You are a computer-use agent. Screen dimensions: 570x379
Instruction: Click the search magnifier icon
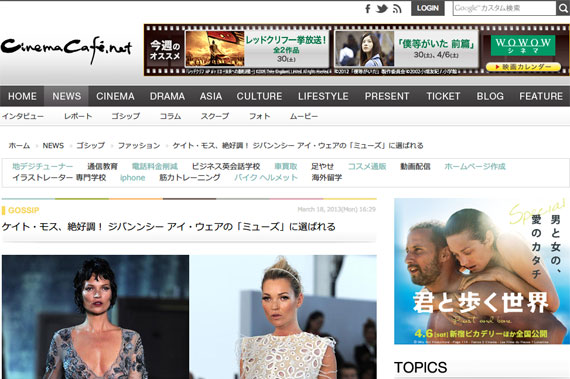click(x=563, y=8)
